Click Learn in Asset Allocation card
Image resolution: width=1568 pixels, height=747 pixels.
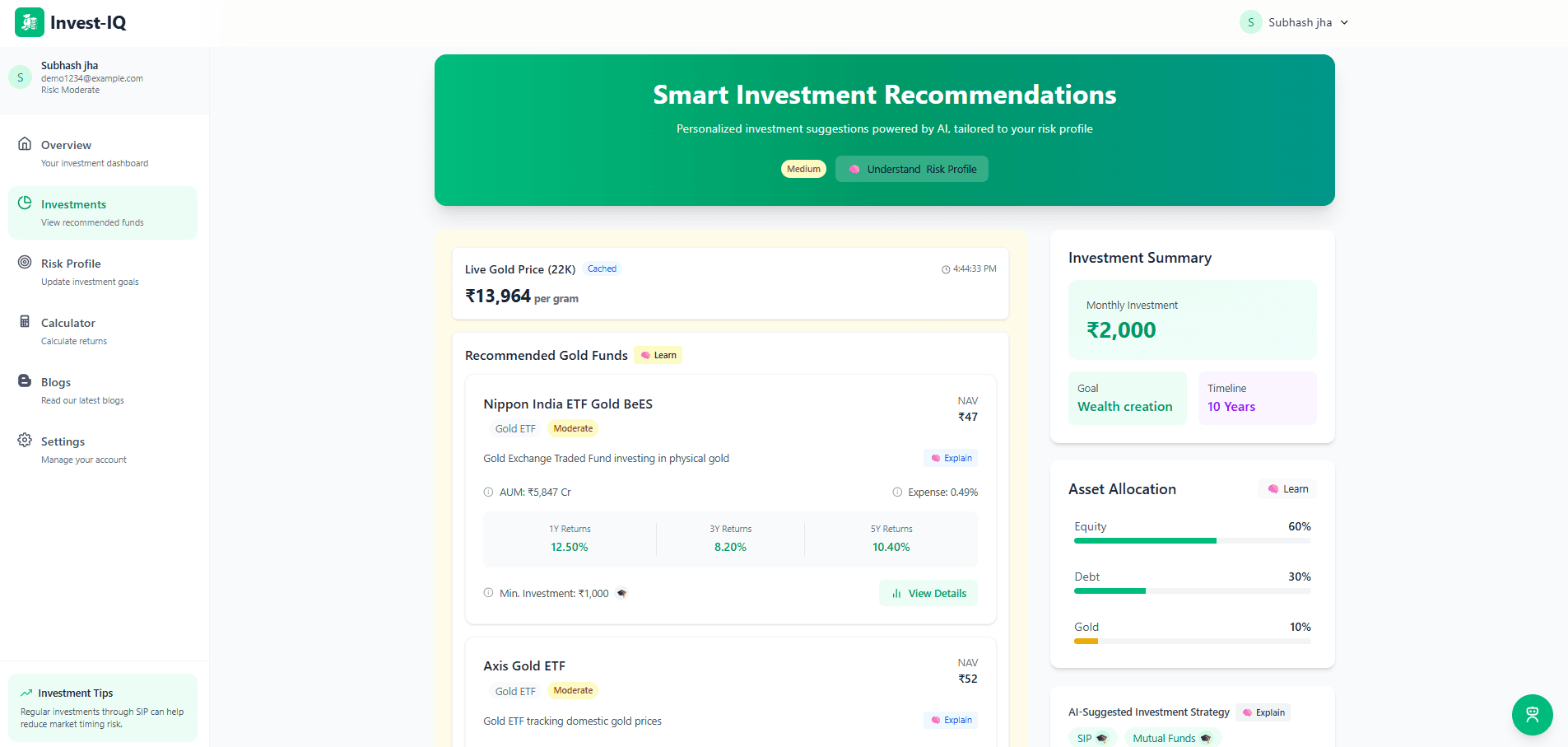pyautogui.click(x=1287, y=488)
